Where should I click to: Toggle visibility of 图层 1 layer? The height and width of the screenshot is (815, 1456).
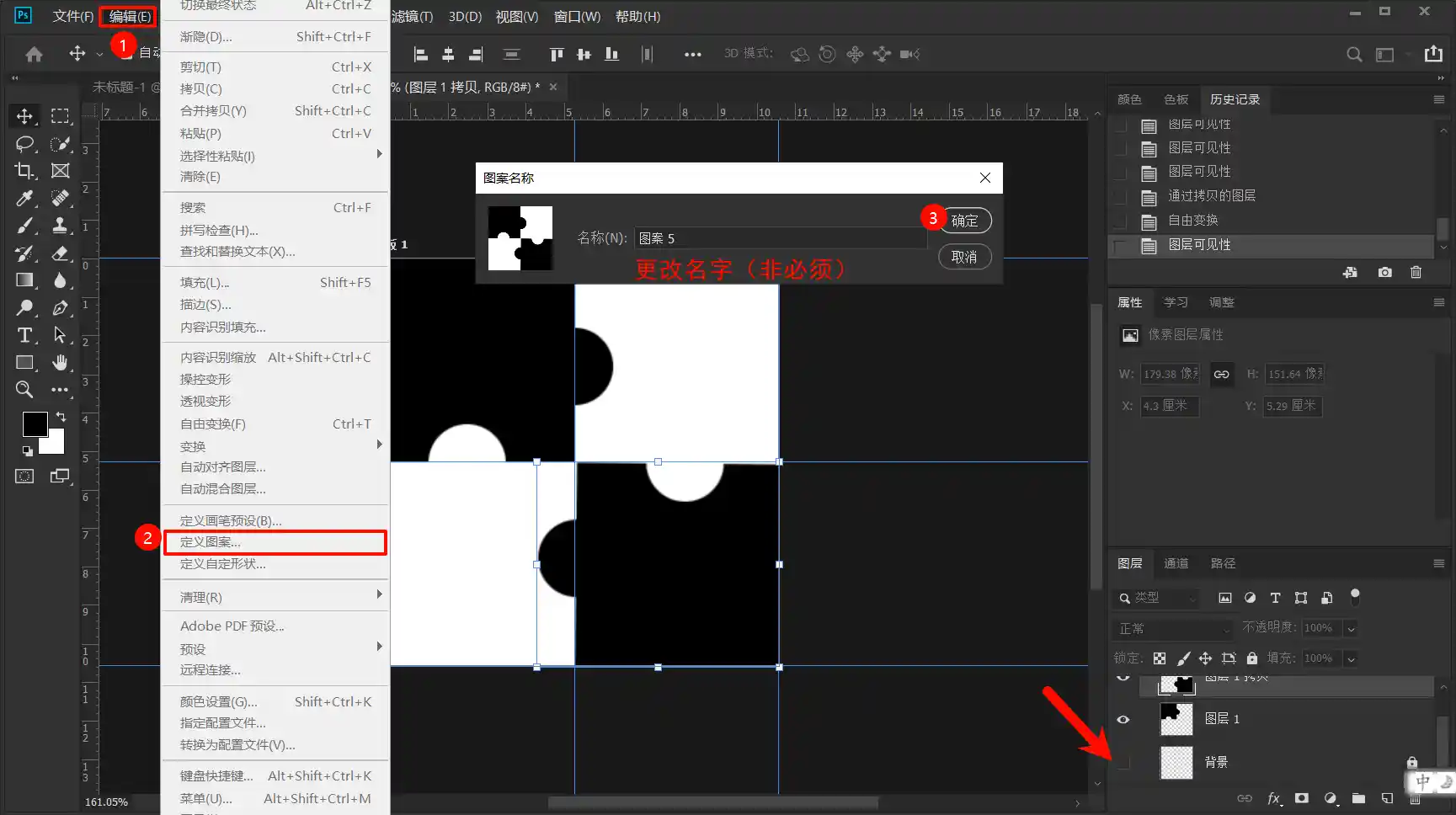click(1123, 719)
